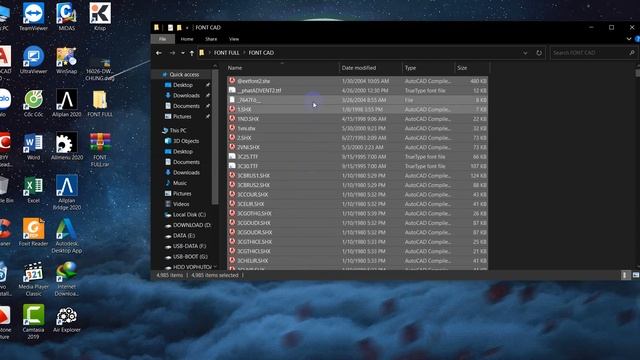Open address bar history dropdown
Image resolution: width=640 pixels, height=360 pixels.
pyautogui.click(x=525, y=53)
